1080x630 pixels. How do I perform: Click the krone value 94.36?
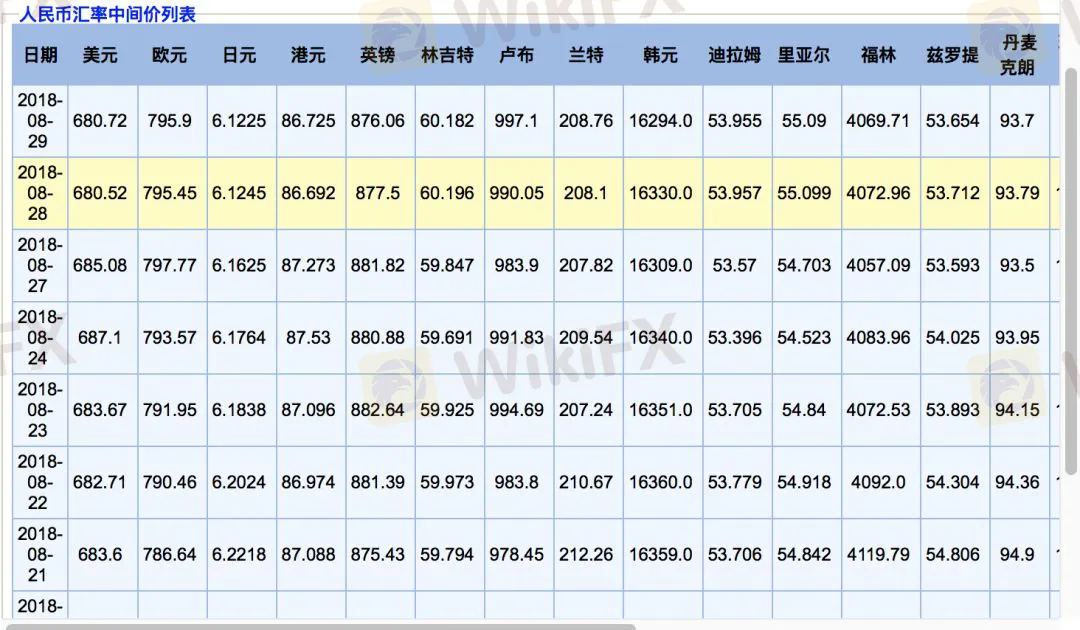pyautogui.click(x=1017, y=482)
